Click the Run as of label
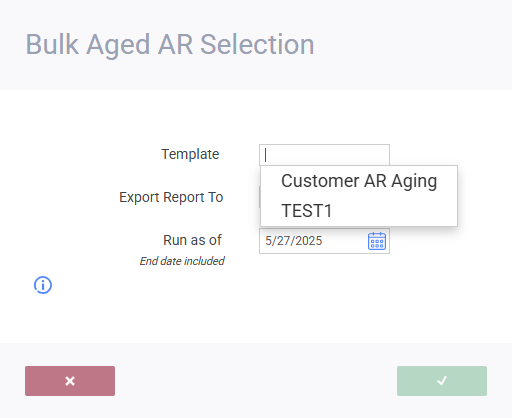Image resolution: width=512 pixels, height=418 pixels. pos(192,240)
